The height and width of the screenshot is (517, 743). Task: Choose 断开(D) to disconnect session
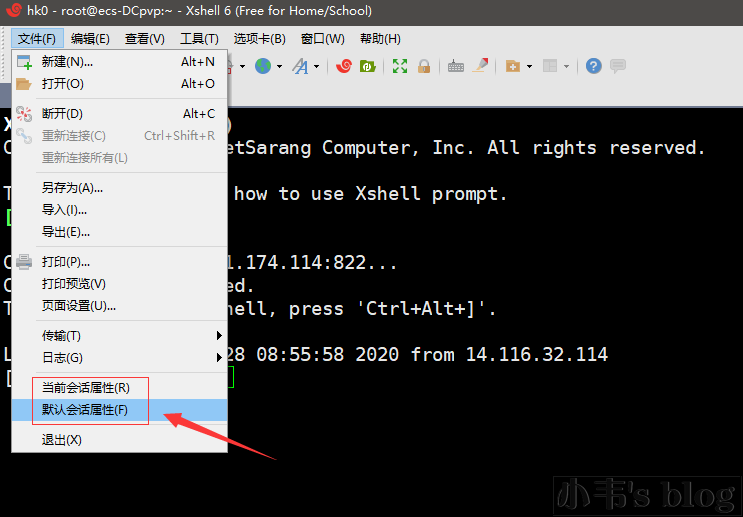coord(119,114)
